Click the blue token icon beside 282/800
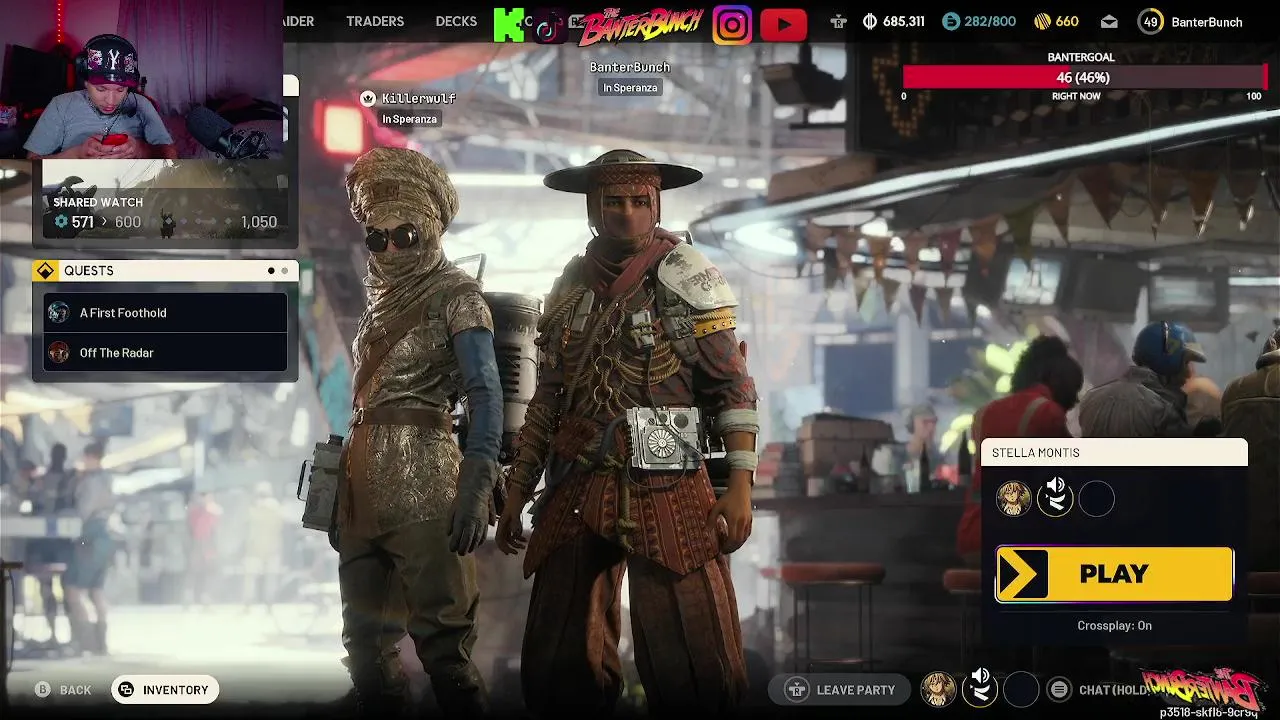The width and height of the screenshot is (1280, 720). (x=951, y=21)
